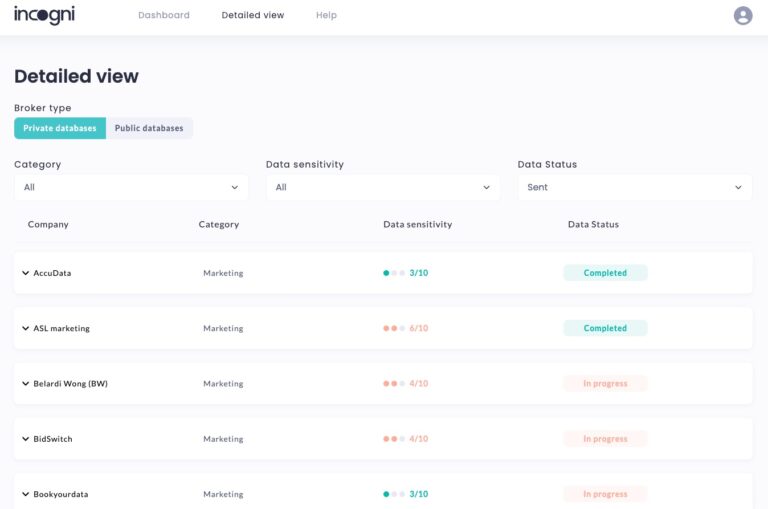Click the Data Status column header

[593, 225]
